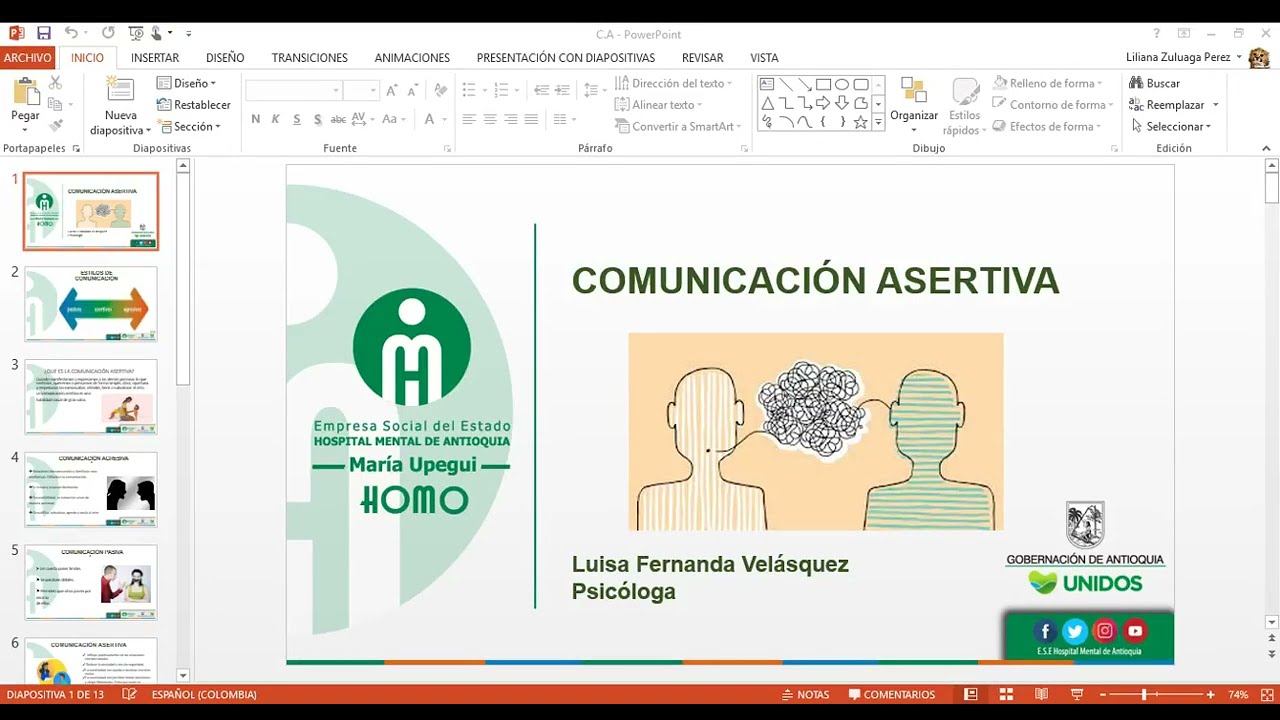The height and width of the screenshot is (720, 1280).
Task: Open spell check icon in status bar
Action: tap(129, 694)
